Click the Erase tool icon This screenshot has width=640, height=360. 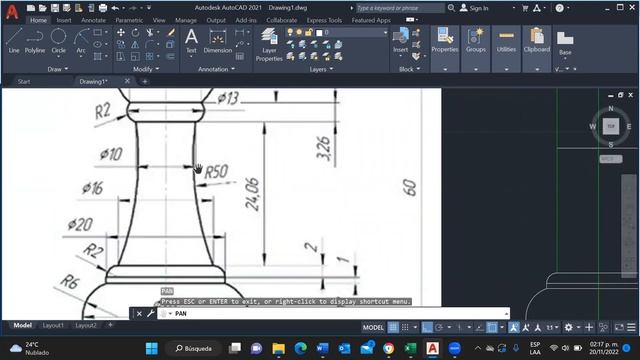click(x=171, y=33)
